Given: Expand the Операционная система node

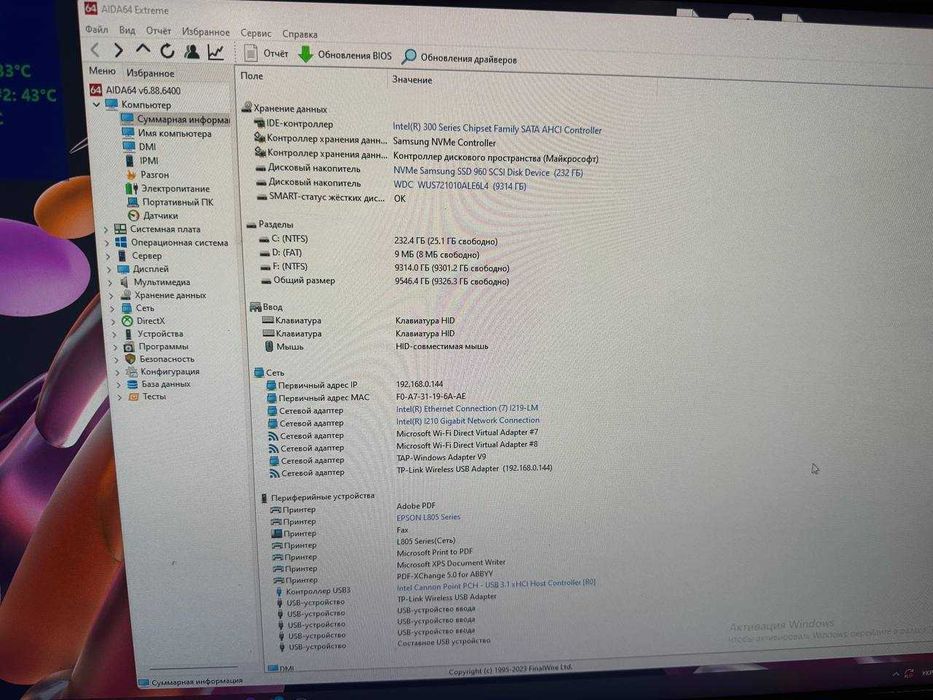Looking at the screenshot, I should [107, 243].
